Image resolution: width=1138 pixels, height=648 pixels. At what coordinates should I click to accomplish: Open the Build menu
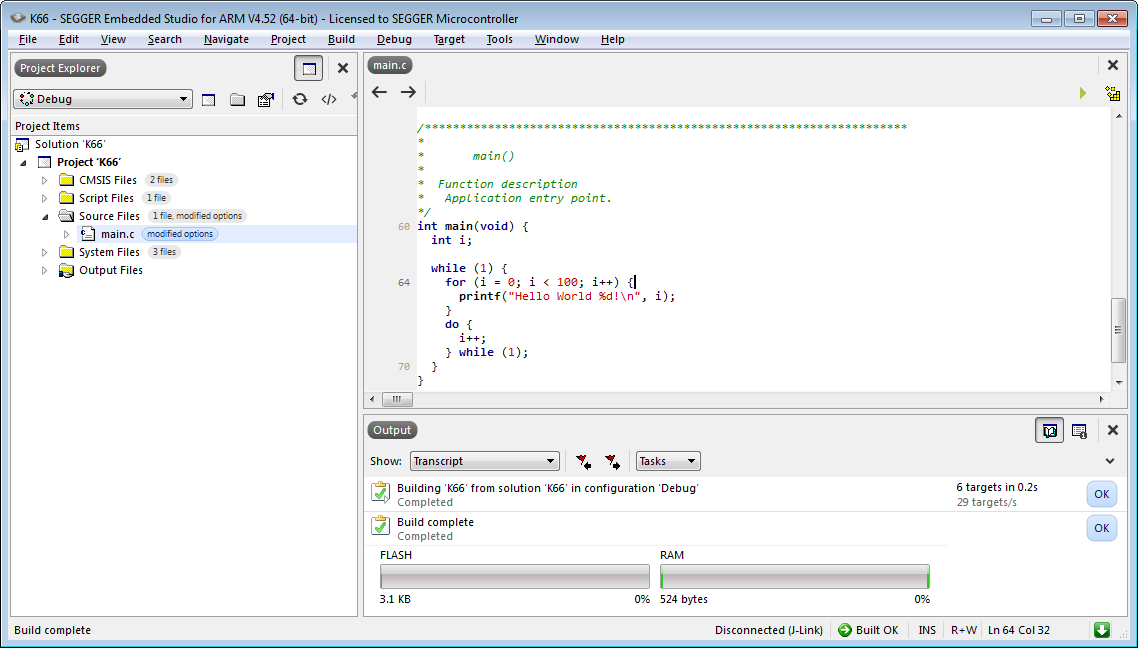click(x=341, y=39)
